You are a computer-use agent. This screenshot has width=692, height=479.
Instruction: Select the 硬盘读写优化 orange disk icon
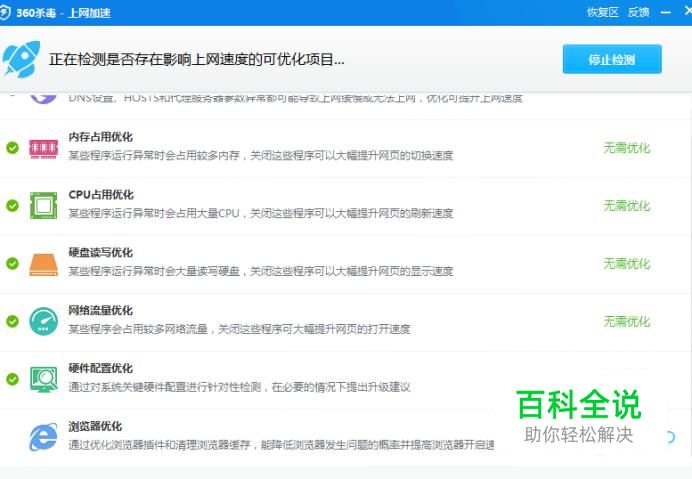tap(43, 264)
